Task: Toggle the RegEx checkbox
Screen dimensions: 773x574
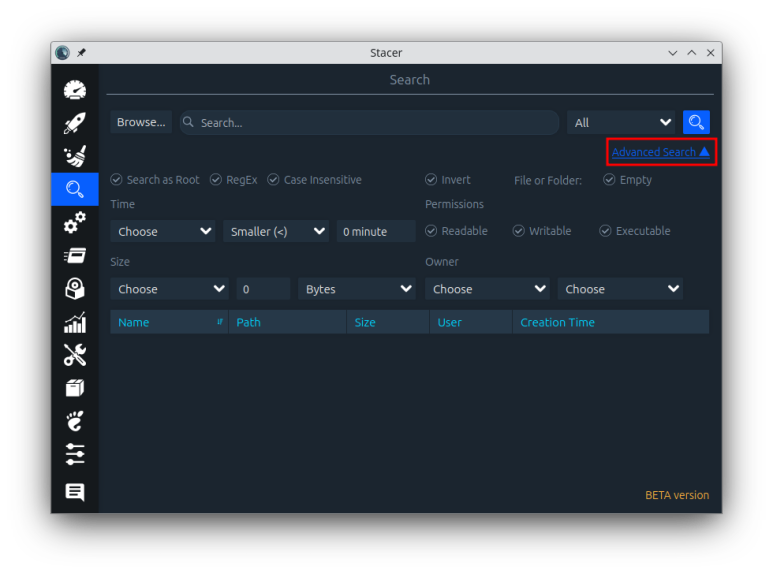Action: (234, 180)
